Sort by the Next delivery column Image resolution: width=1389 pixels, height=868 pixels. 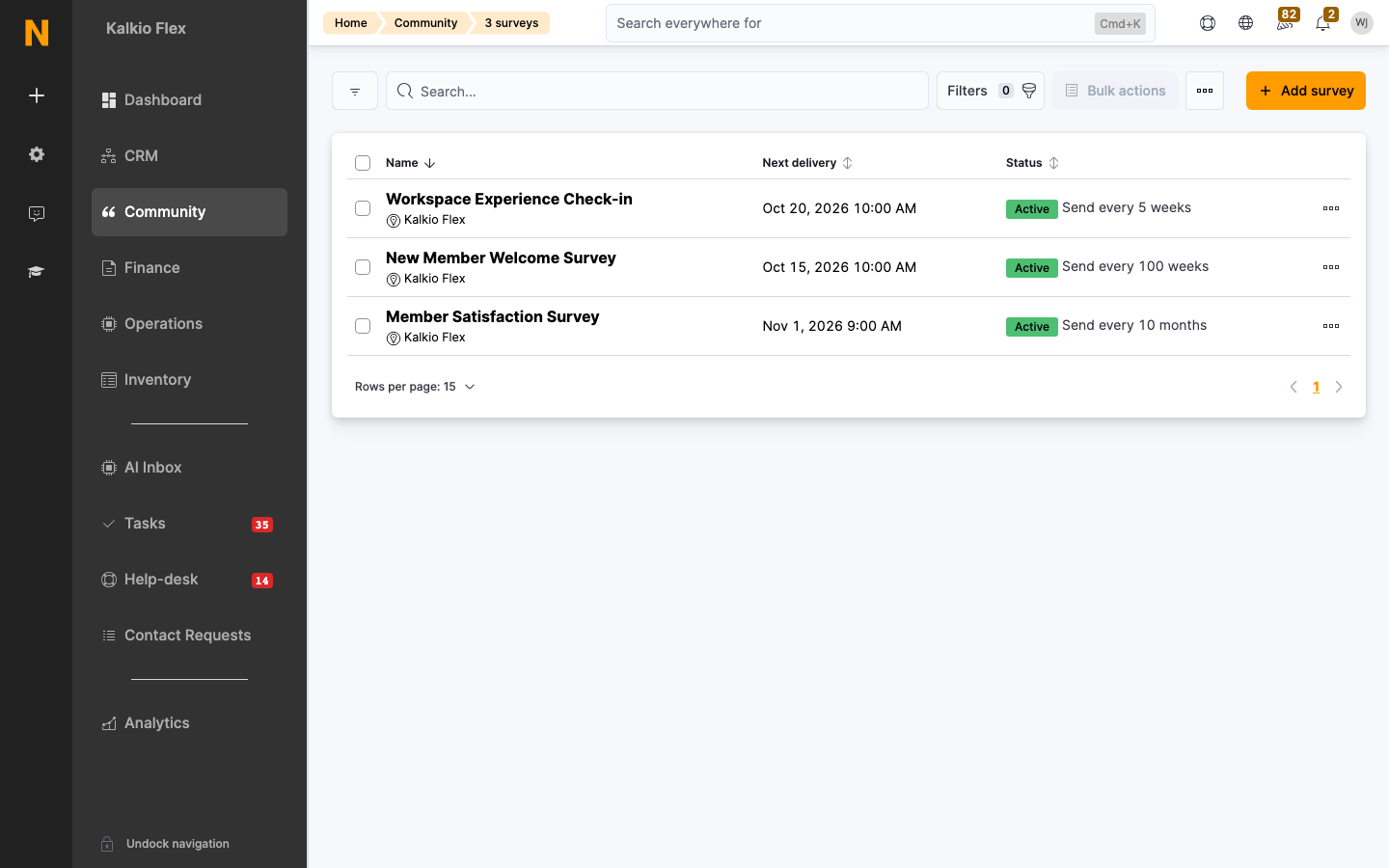[x=807, y=163]
